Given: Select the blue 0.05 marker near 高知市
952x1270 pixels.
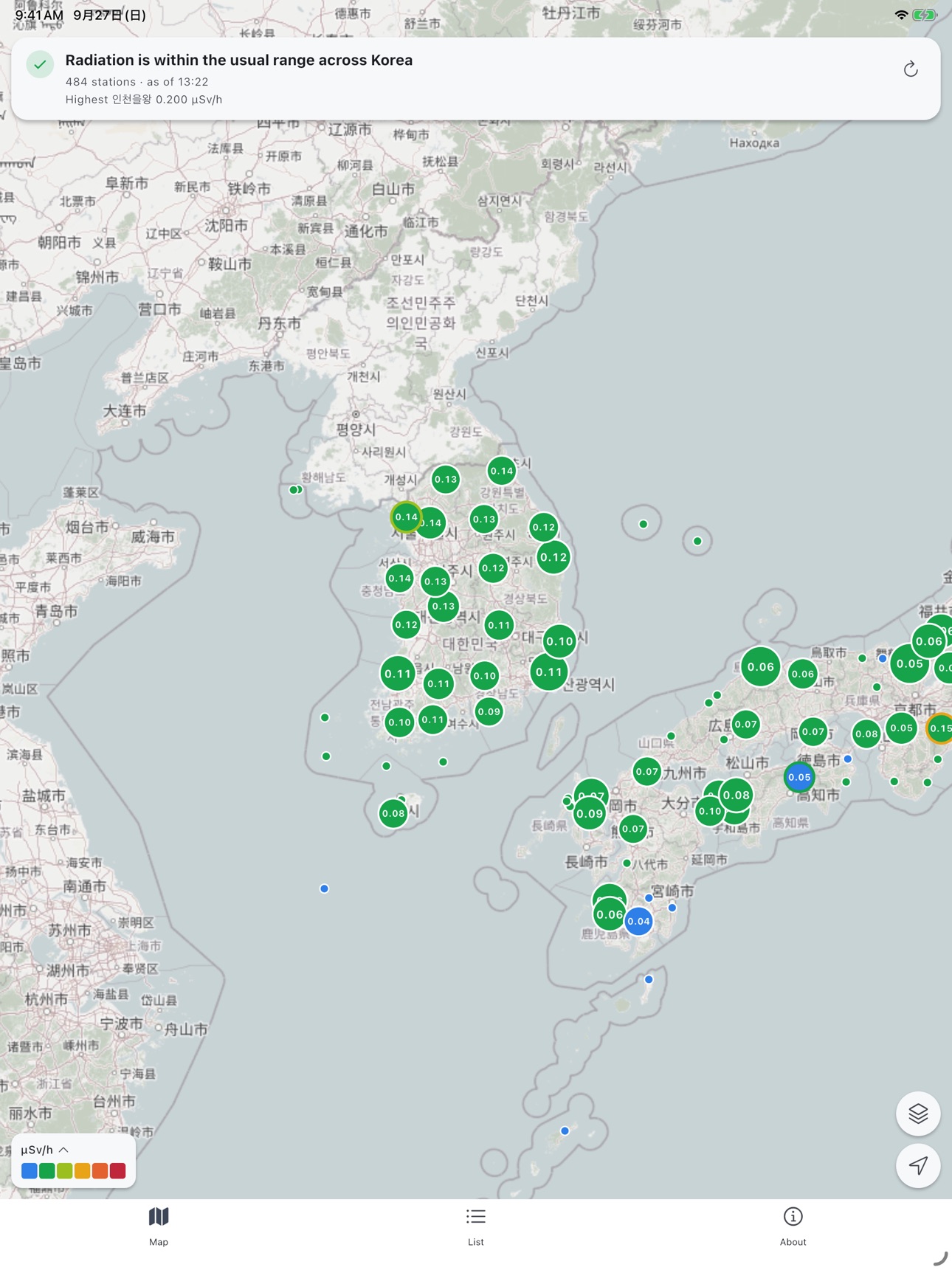Looking at the screenshot, I should coord(799,777).
